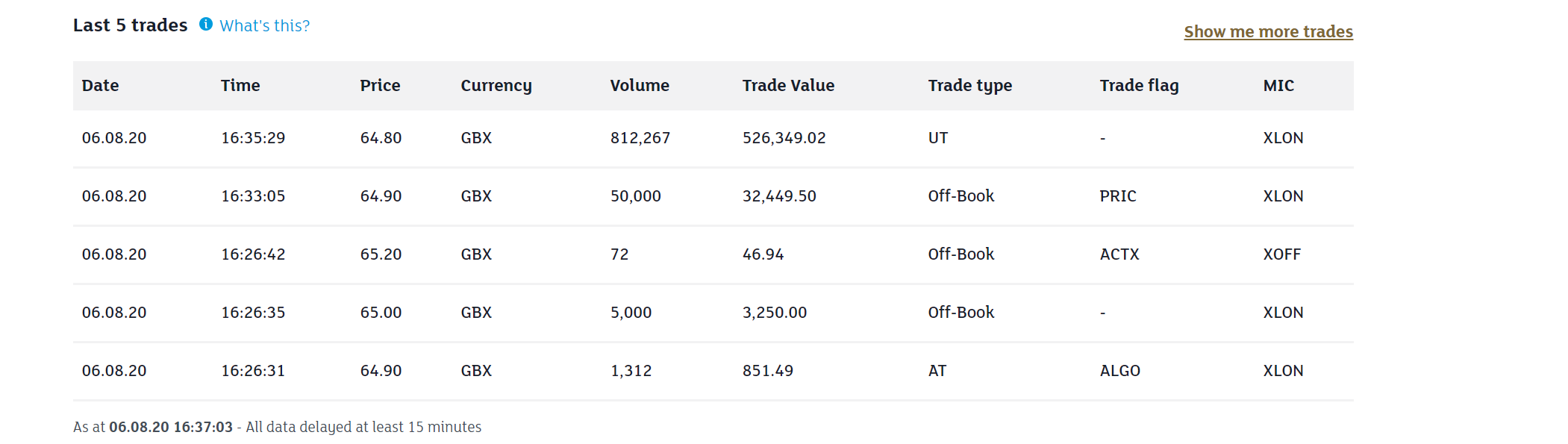Click the Currency column header
This screenshot has width=1568, height=444.
coord(496,86)
